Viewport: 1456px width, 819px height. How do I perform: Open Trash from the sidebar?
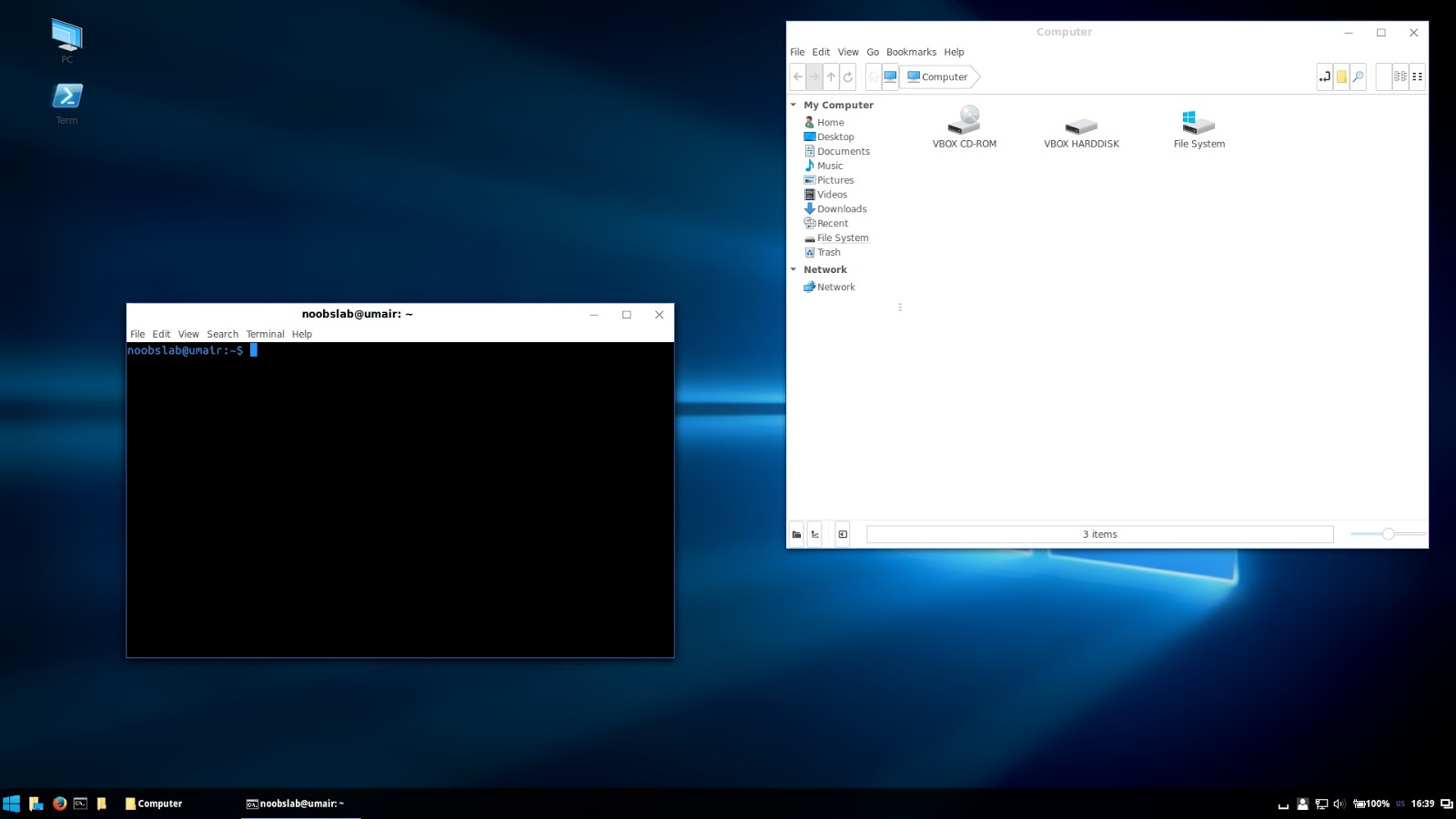tap(827, 252)
